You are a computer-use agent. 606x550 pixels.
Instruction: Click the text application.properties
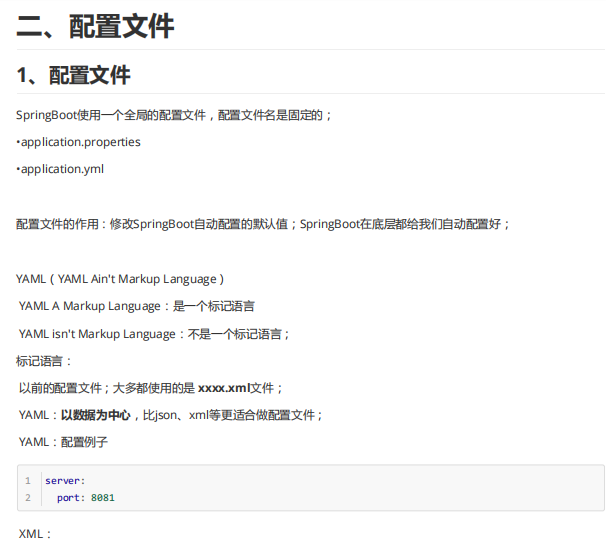pos(80,142)
